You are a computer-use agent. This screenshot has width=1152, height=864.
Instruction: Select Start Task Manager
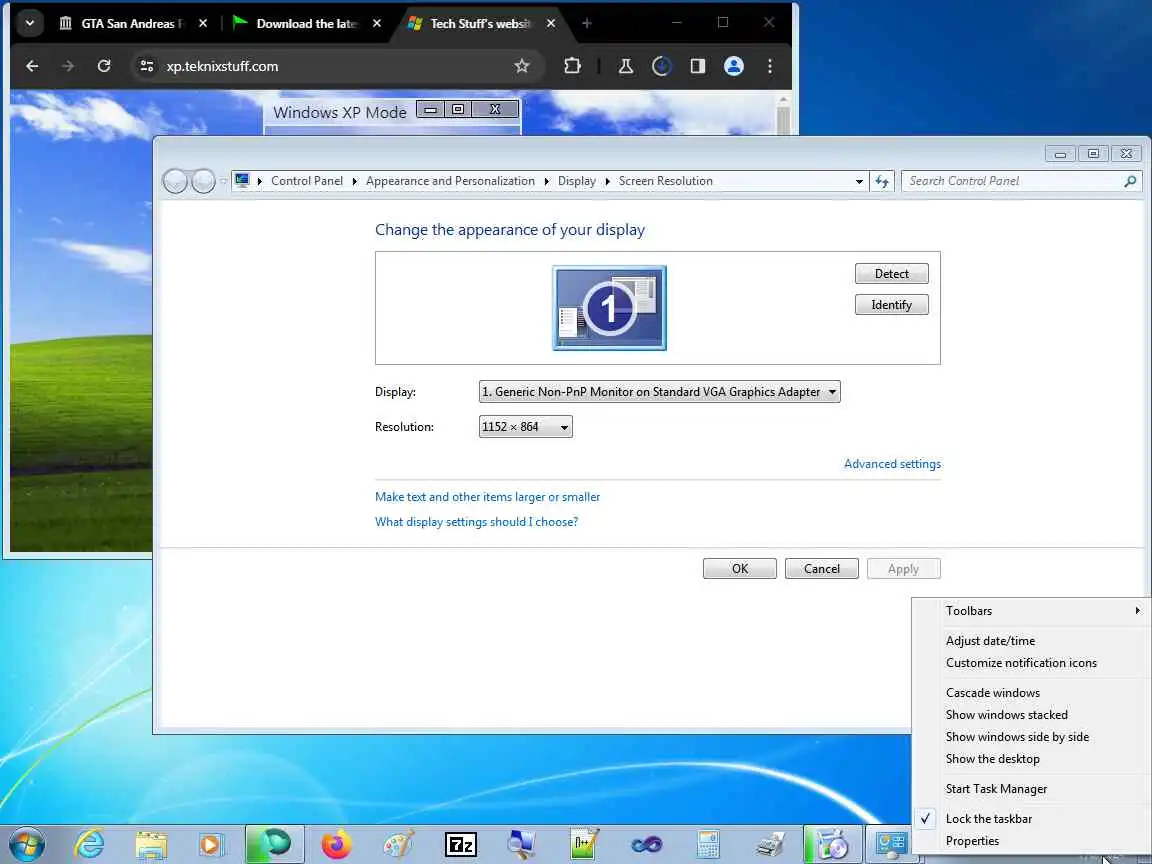pos(996,789)
